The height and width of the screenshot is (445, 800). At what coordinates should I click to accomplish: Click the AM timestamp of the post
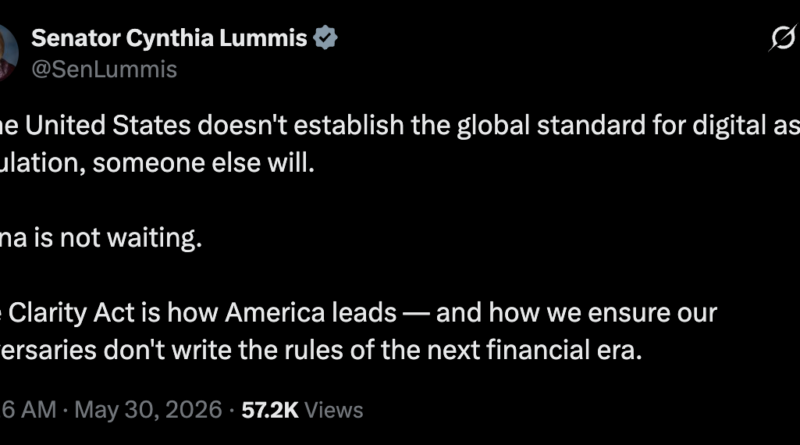pos(28,410)
